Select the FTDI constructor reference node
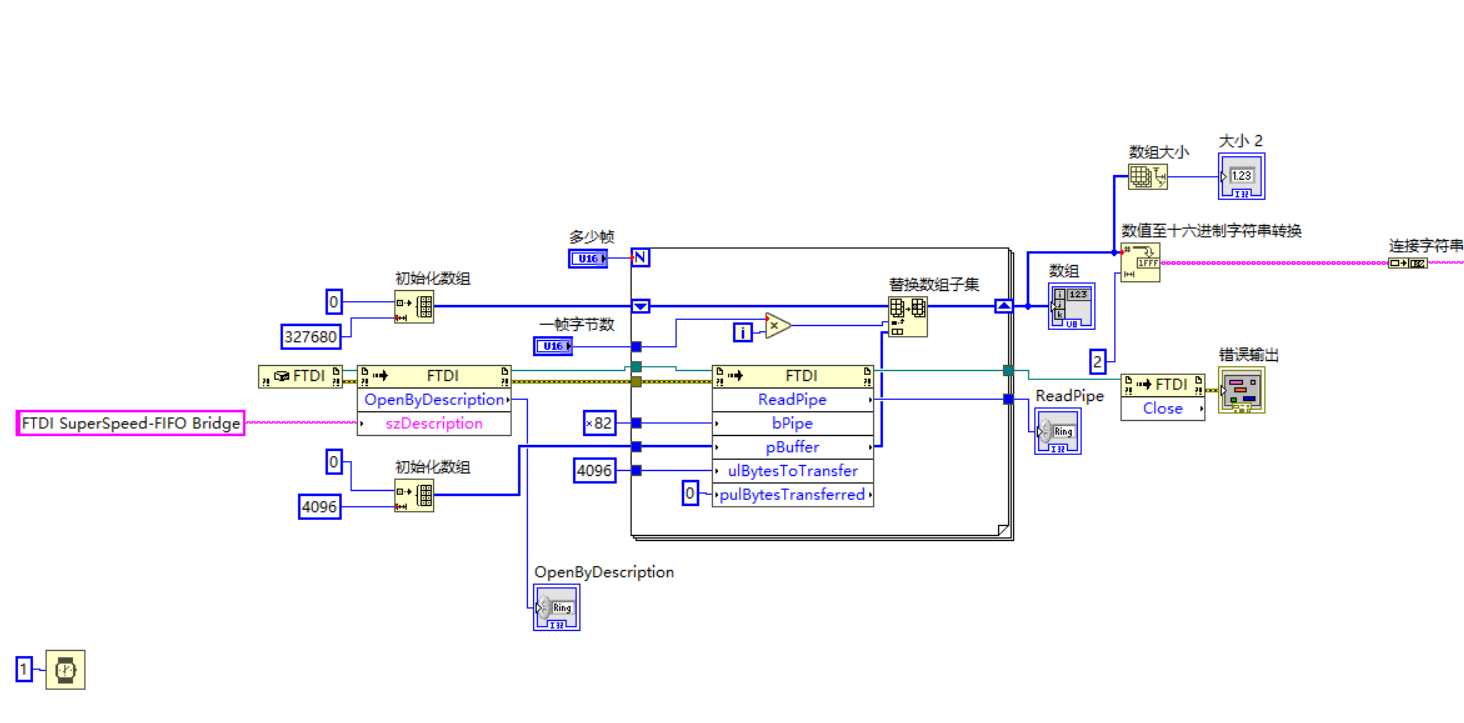The height and width of the screenshot is (723, 1464). click(300, 376)
